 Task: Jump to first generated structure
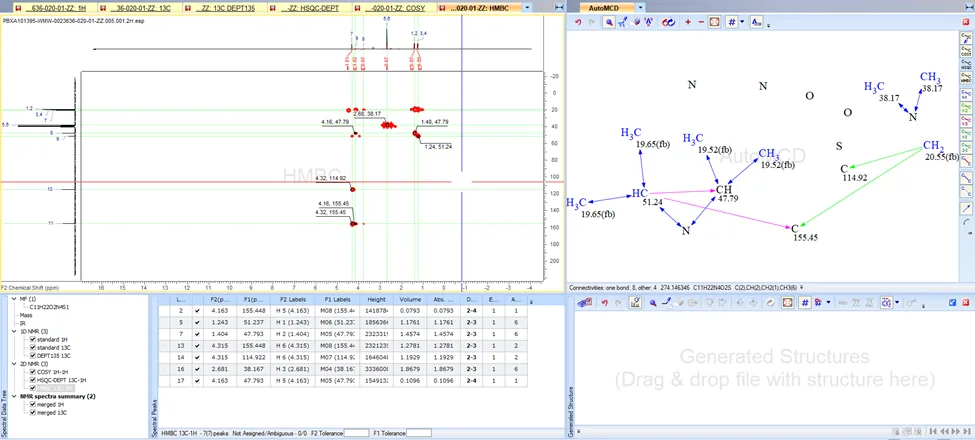(x=934, y=431)
